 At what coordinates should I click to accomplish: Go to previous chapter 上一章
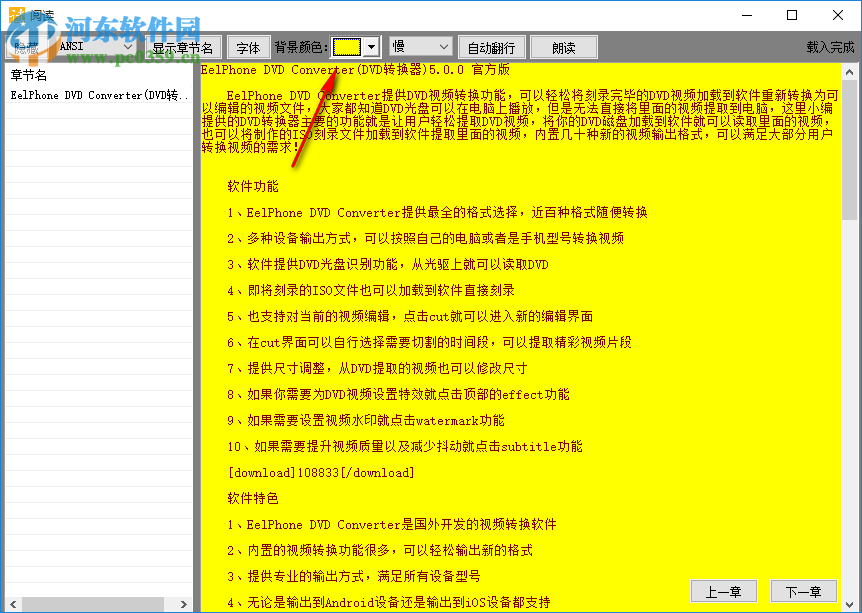pyautogui.click(x=723, y=591)
